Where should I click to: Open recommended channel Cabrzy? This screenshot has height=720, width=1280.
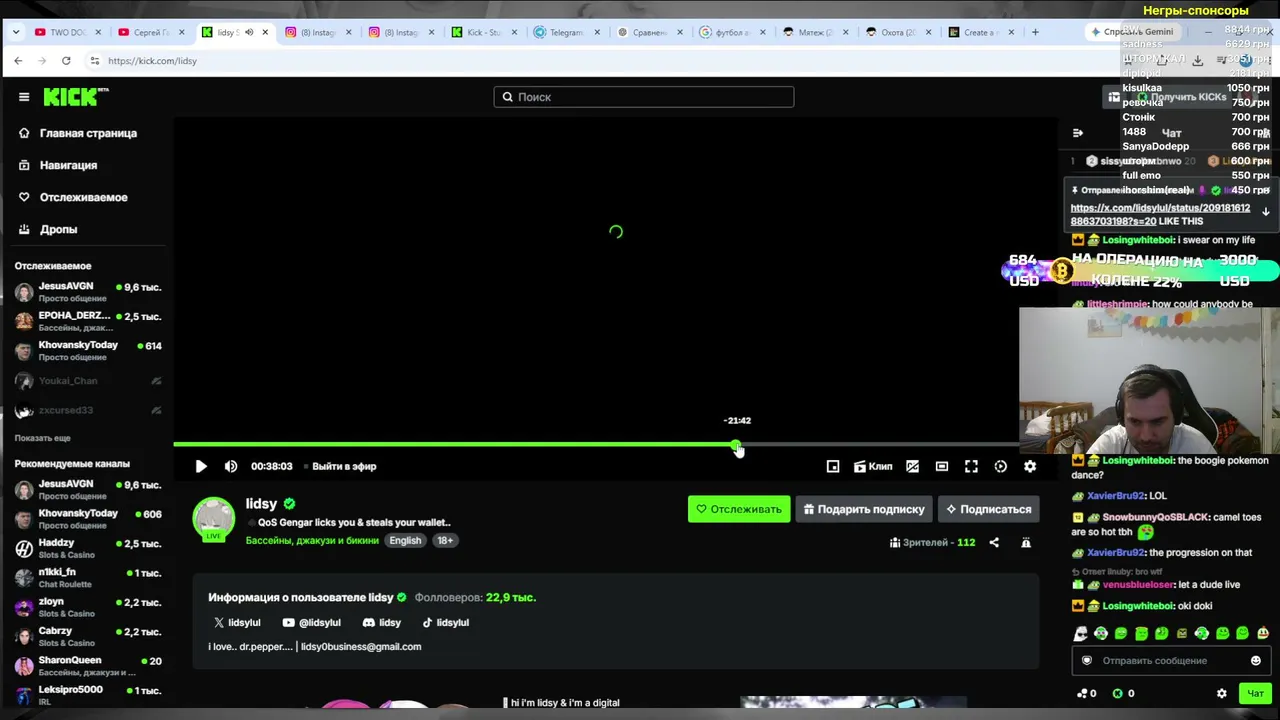pyautogui.click(x=88, y=636)
